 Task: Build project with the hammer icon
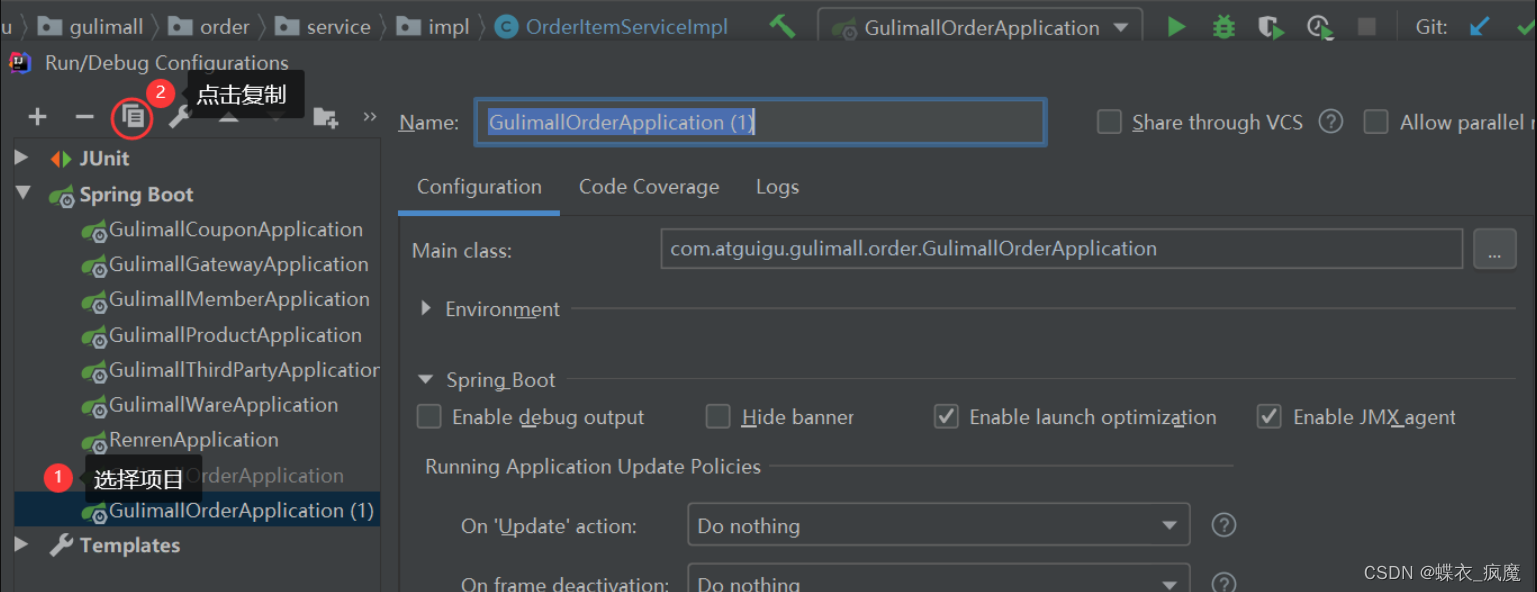(x=783, y=27)
